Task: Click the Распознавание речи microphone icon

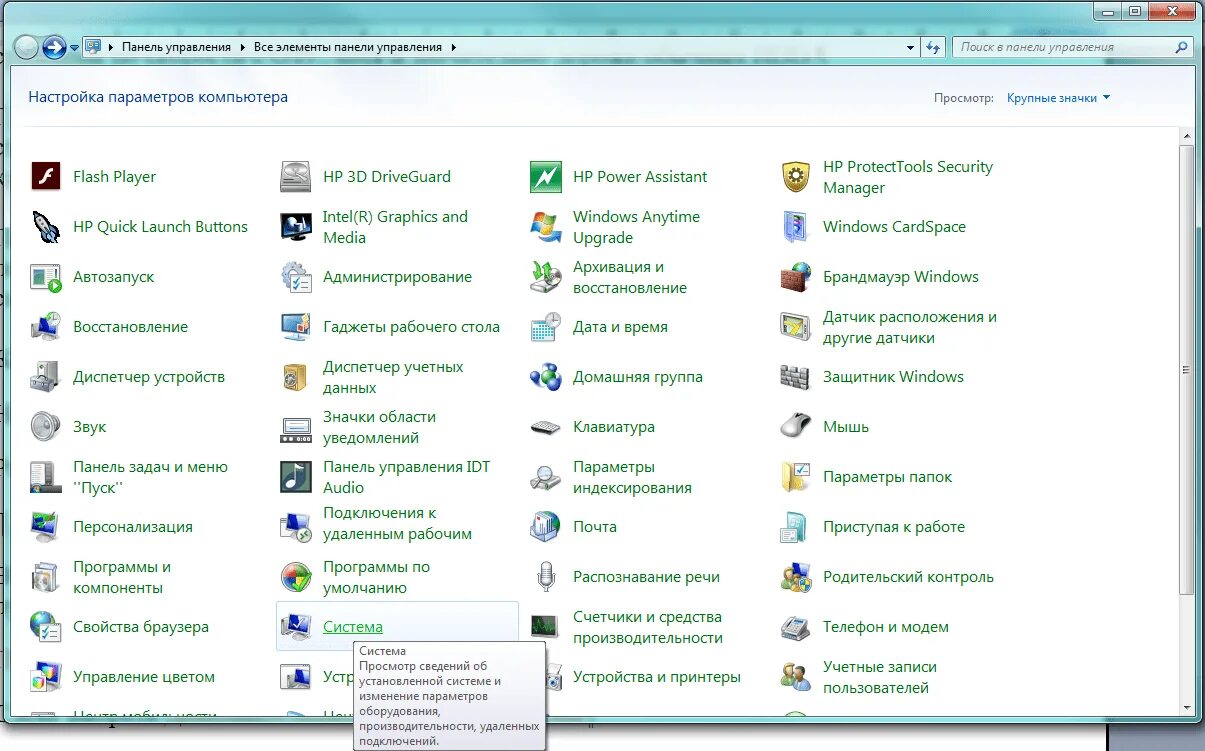Action: (x=546, y=577)
